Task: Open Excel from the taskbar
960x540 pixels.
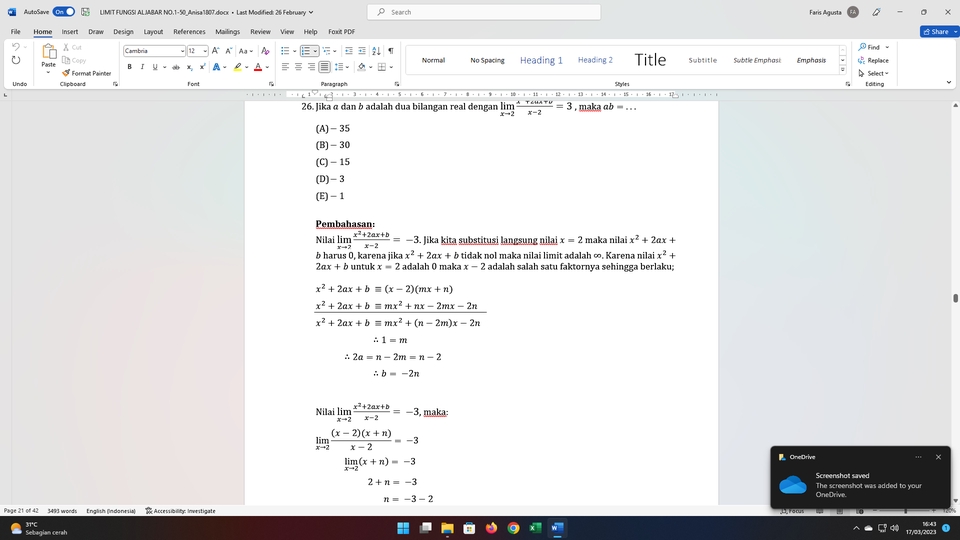Action: pos(535,528)
